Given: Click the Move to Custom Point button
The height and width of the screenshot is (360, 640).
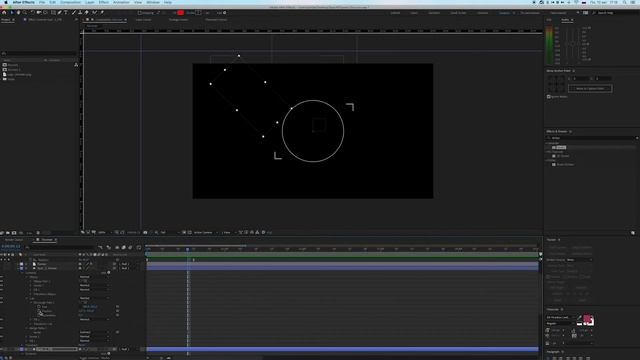Looking at the screenshot, I should coord(590,88).
